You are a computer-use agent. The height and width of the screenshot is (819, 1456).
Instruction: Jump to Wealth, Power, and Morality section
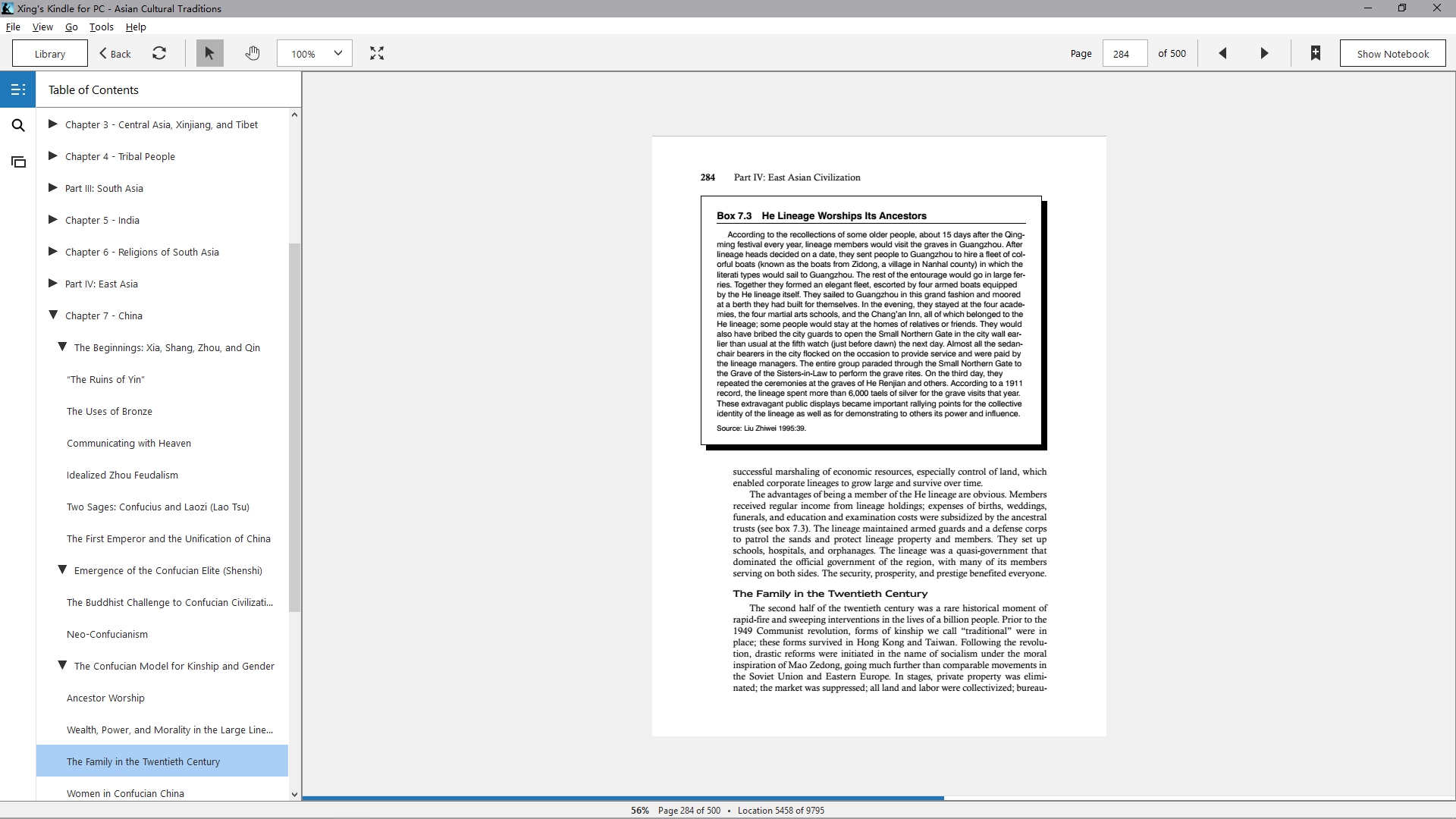(x=170, y=730)
